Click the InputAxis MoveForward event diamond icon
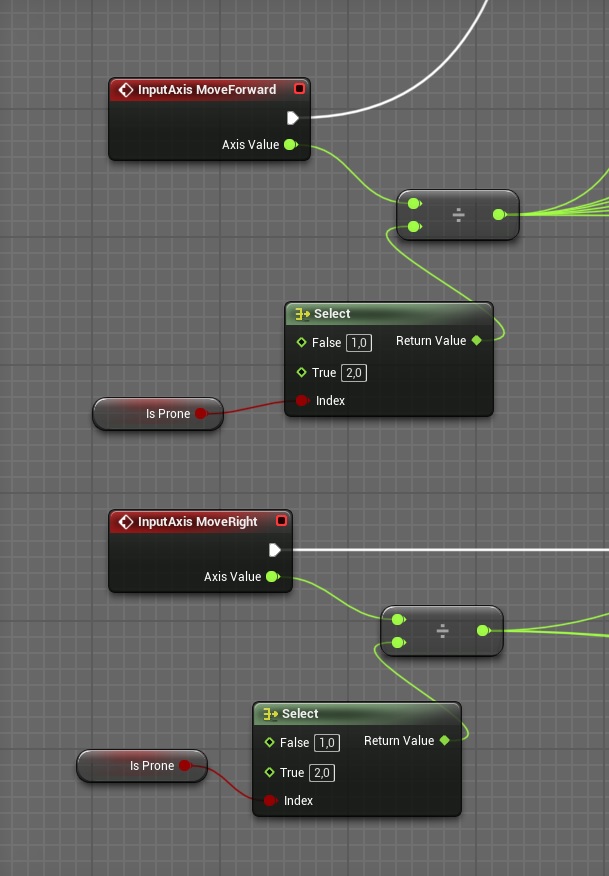The image size is (609, 876). pos(126,90)
